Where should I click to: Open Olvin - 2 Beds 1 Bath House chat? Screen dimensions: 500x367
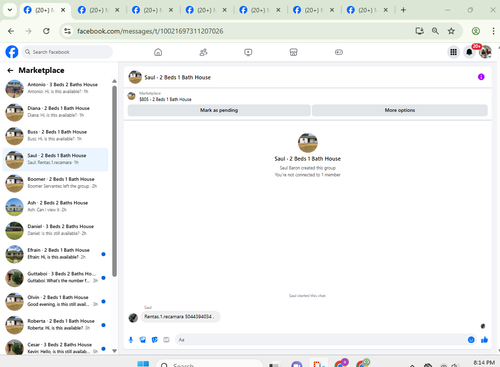coord(56,301)
